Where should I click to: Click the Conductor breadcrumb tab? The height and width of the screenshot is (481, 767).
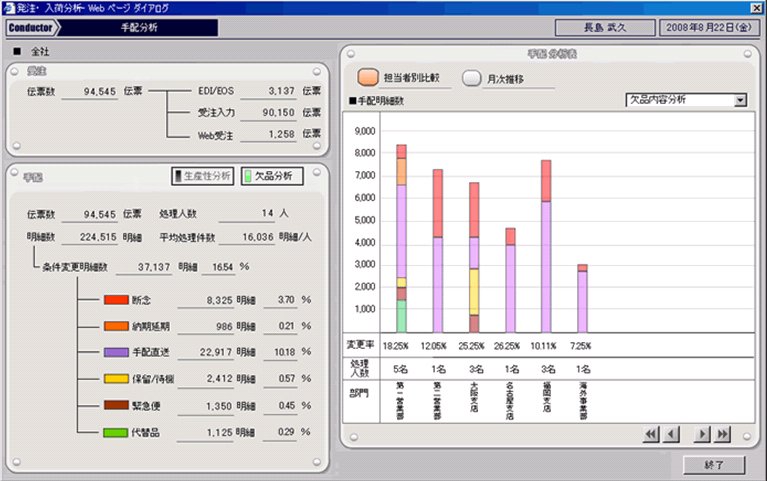(31, 27)
